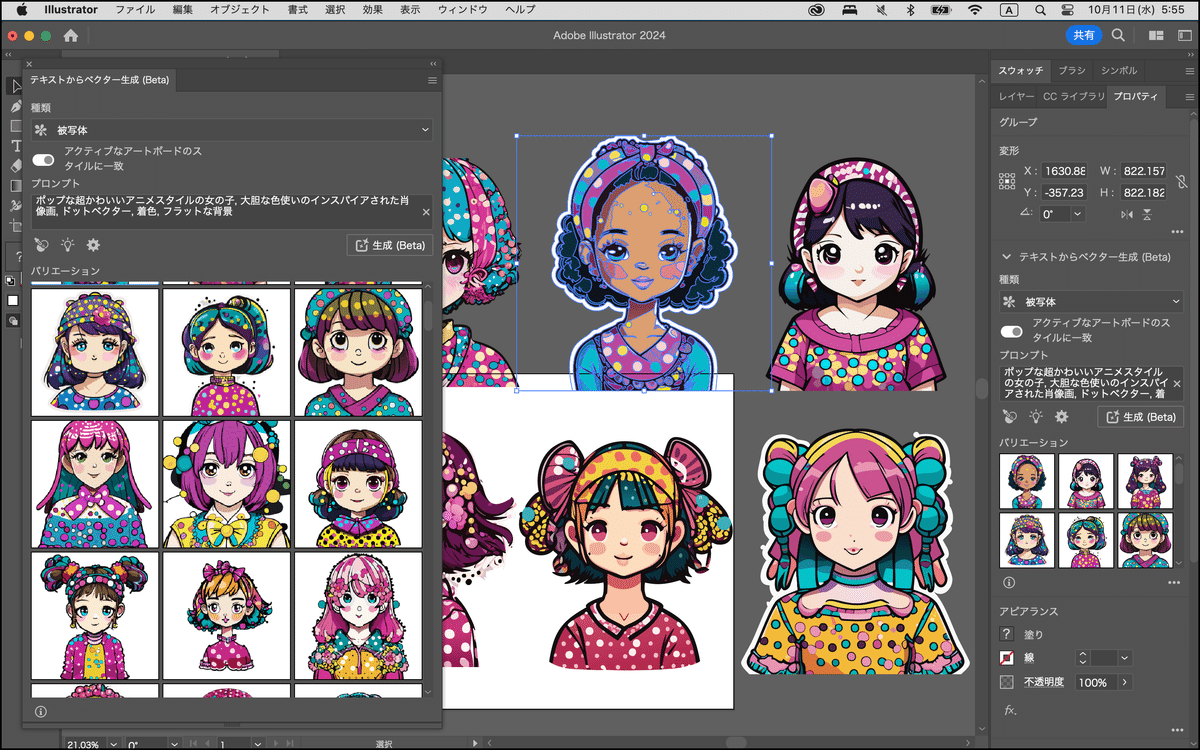Open the 効果 menu

coord(372,10)
